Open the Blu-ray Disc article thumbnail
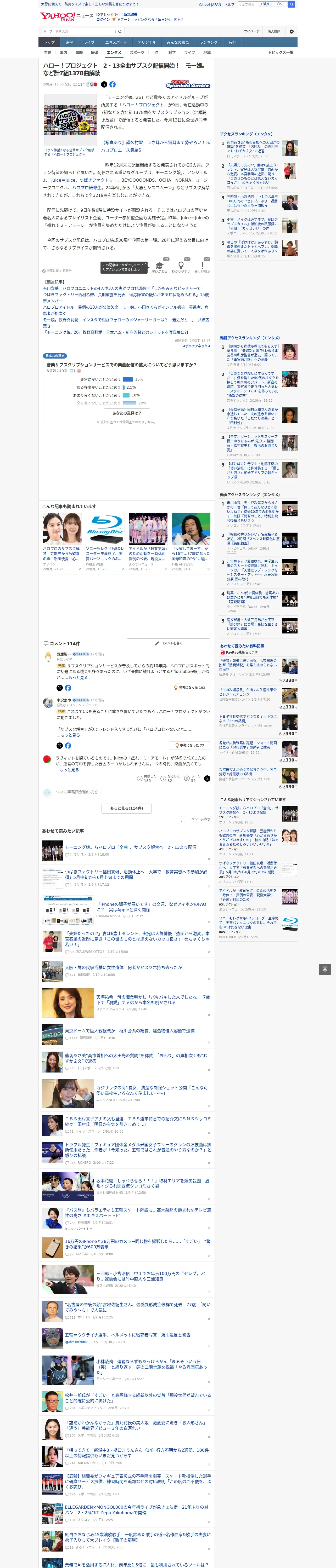This screenshot has width=336, height=1568. tap(105, 528)
